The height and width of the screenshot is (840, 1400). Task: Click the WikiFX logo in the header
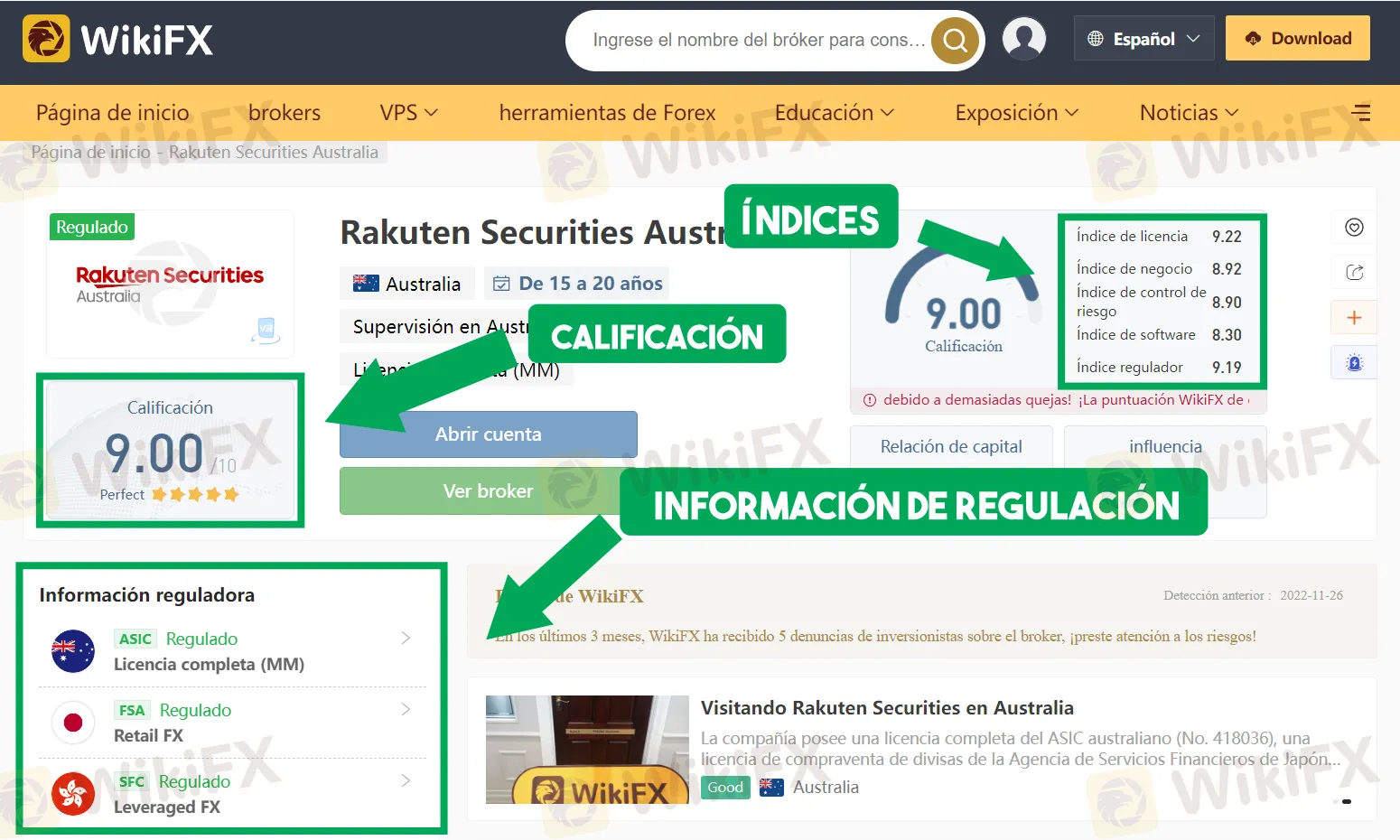click(x=118, y=40)
